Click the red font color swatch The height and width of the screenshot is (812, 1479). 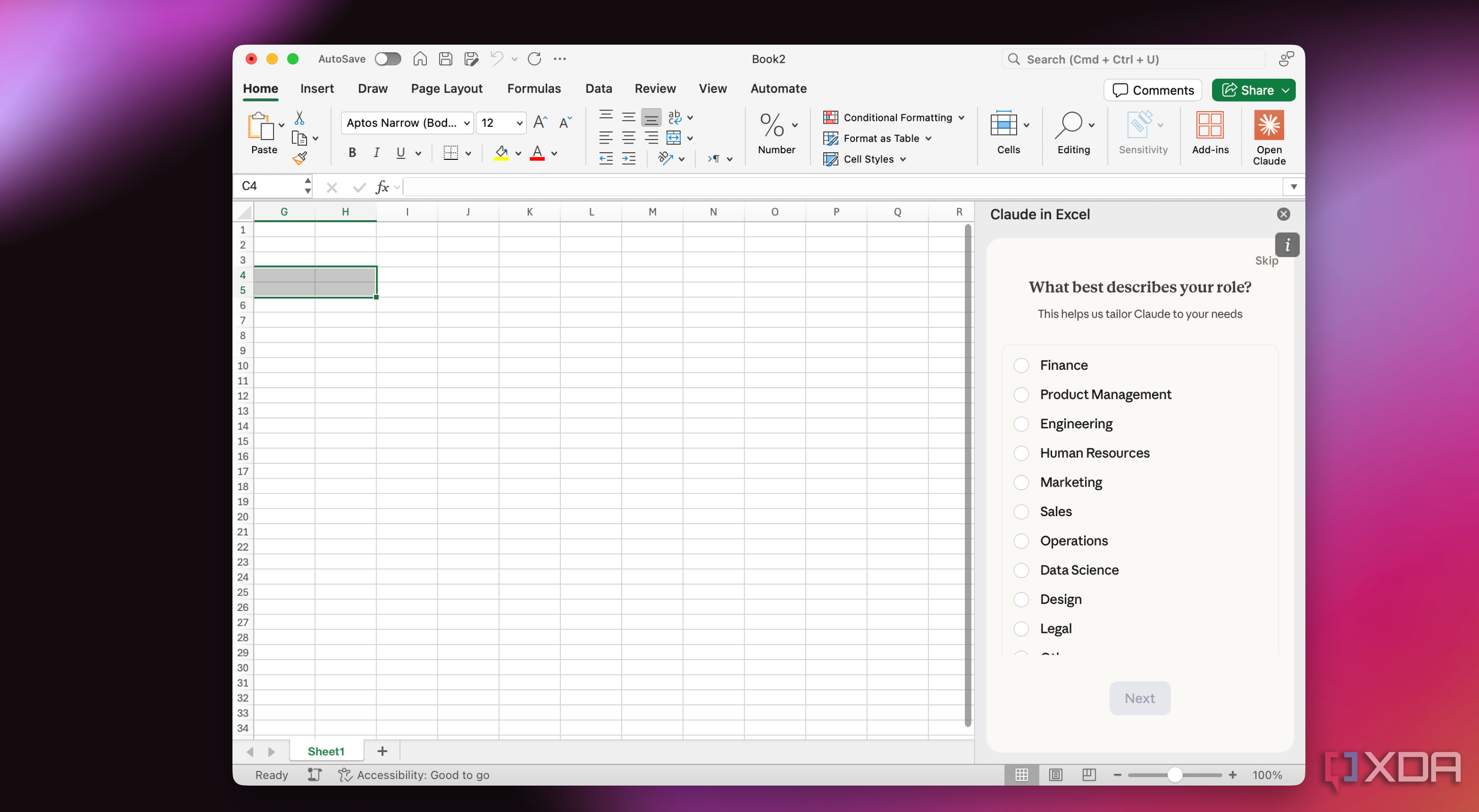click(537, 153)
